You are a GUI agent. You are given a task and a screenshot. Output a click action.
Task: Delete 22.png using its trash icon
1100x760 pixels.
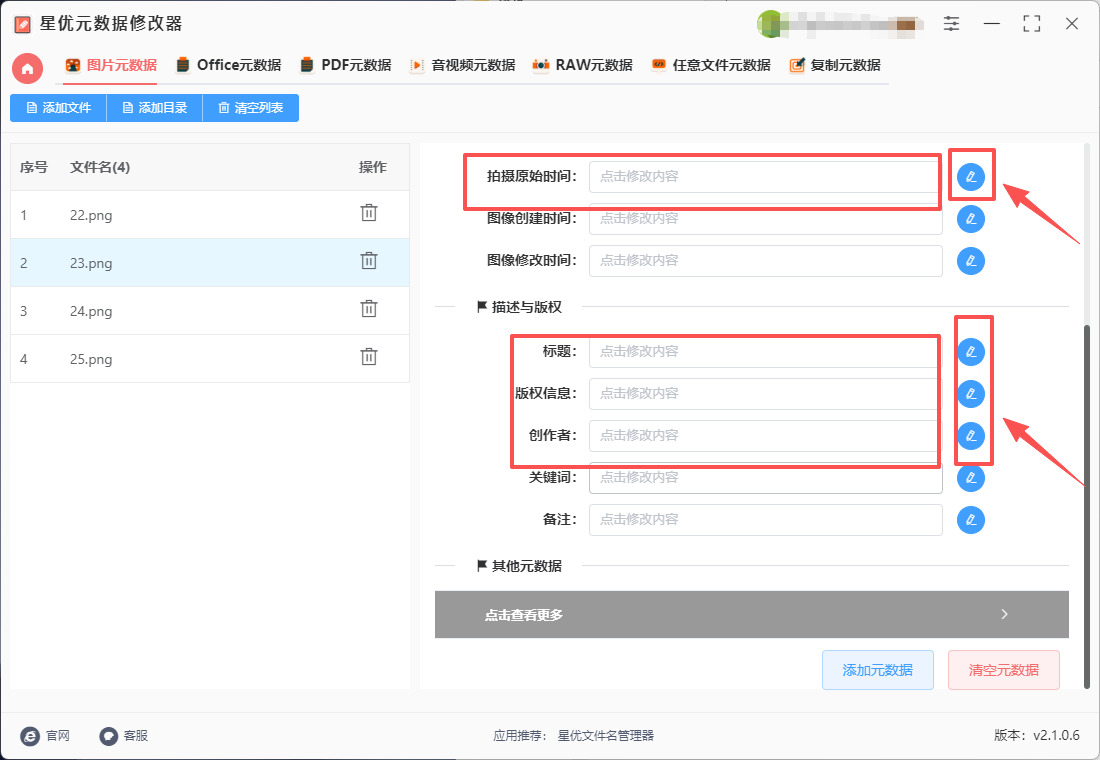[369, 213]
